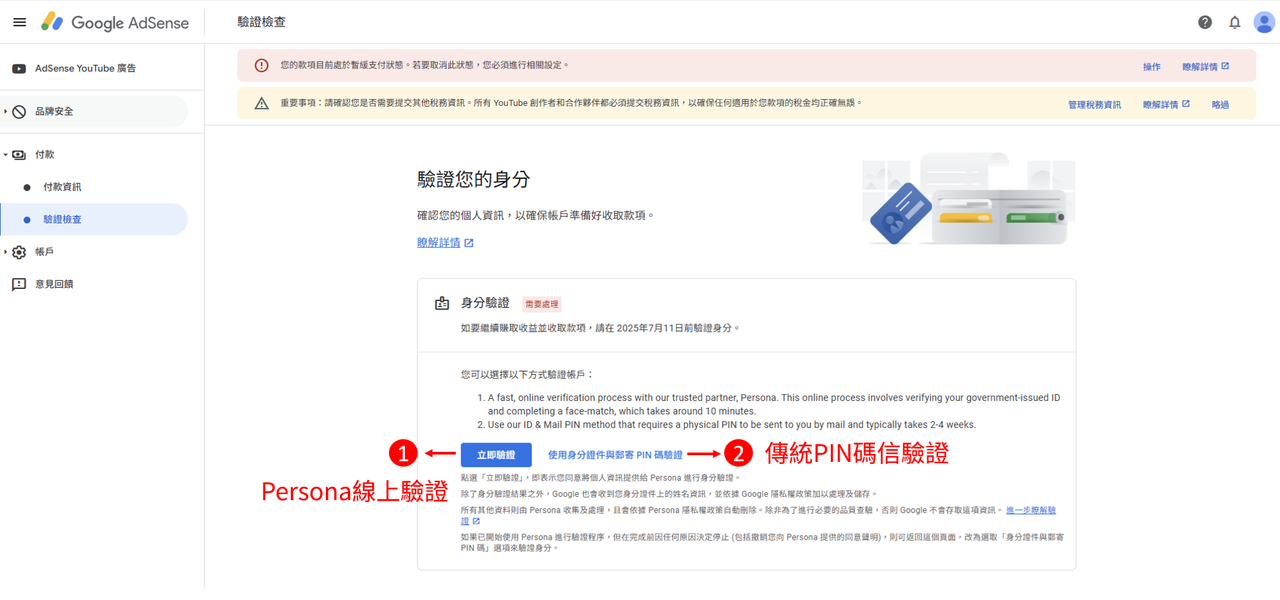Click 管理稅務資訊 in yellow banner
Screen dimensions: 1280x600
tap(1094, 105)
